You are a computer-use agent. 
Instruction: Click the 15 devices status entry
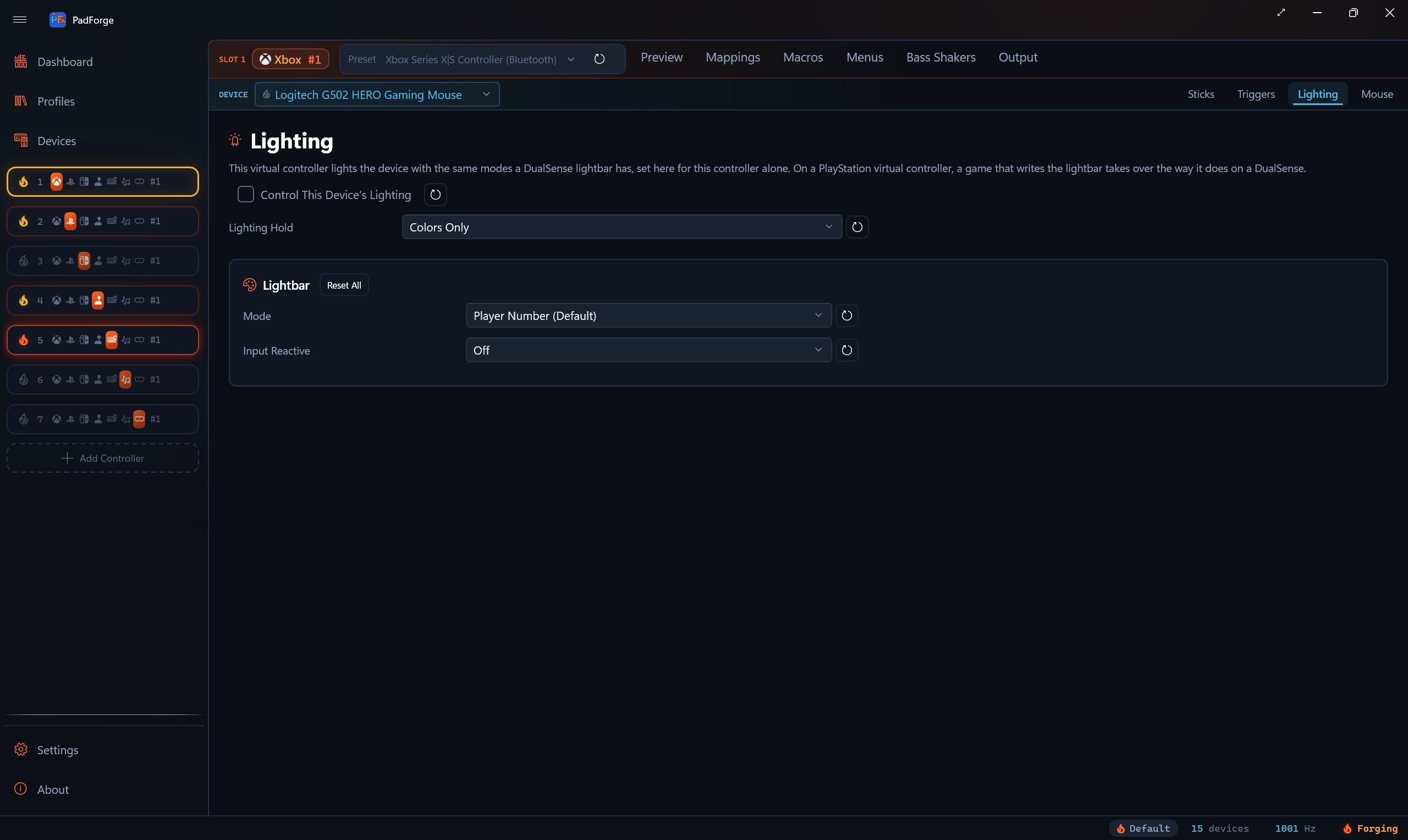coord(1219,828)
